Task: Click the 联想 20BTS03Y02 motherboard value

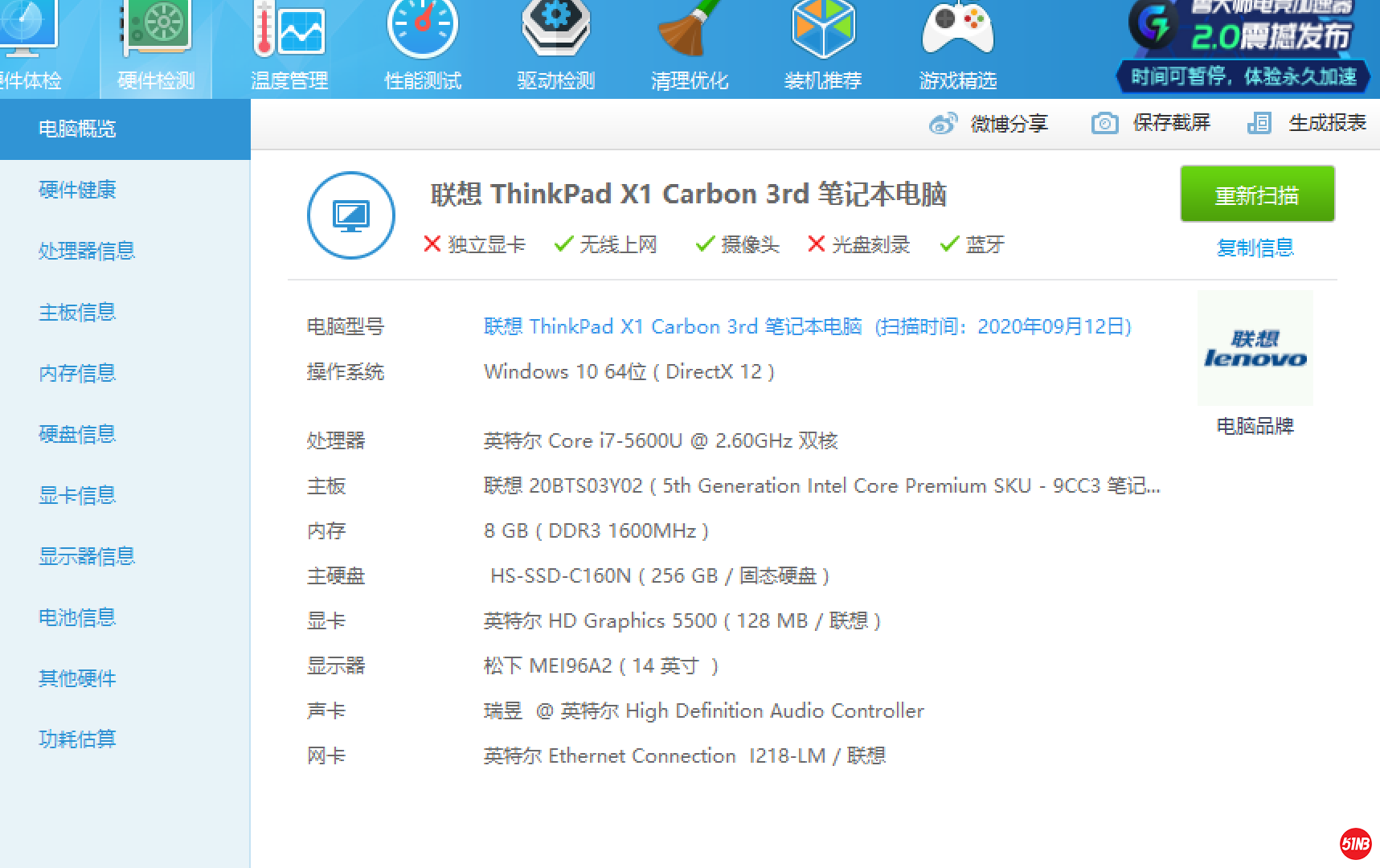Action: point(822,486)
